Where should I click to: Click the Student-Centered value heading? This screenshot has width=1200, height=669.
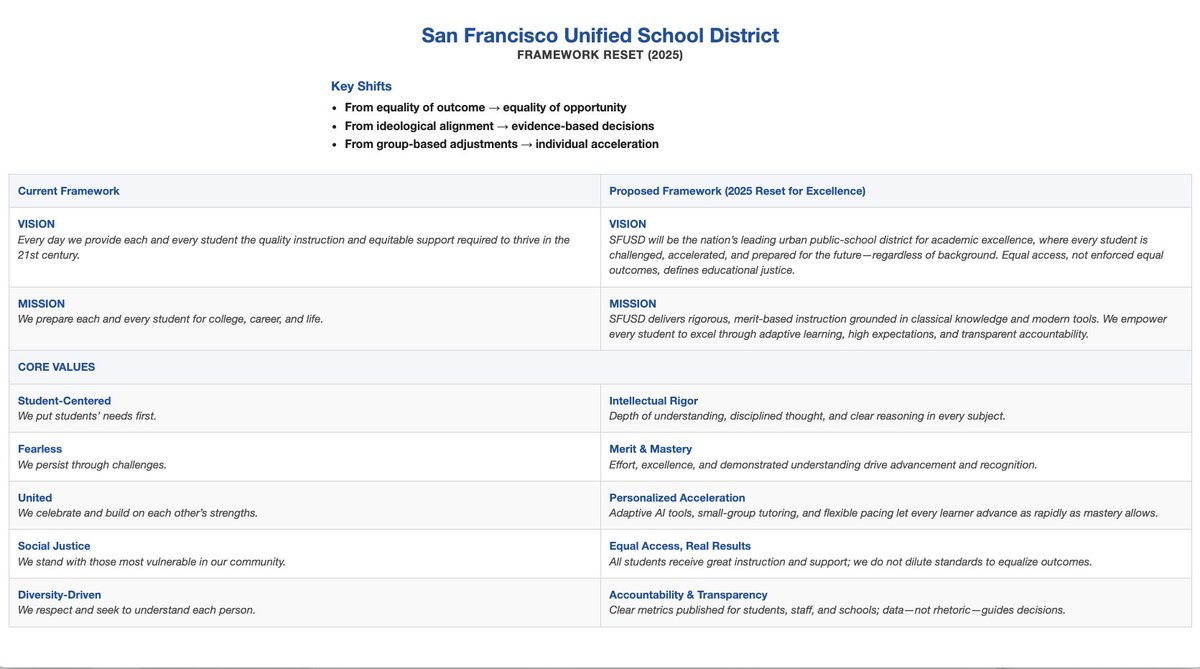(x=64, y=401)
